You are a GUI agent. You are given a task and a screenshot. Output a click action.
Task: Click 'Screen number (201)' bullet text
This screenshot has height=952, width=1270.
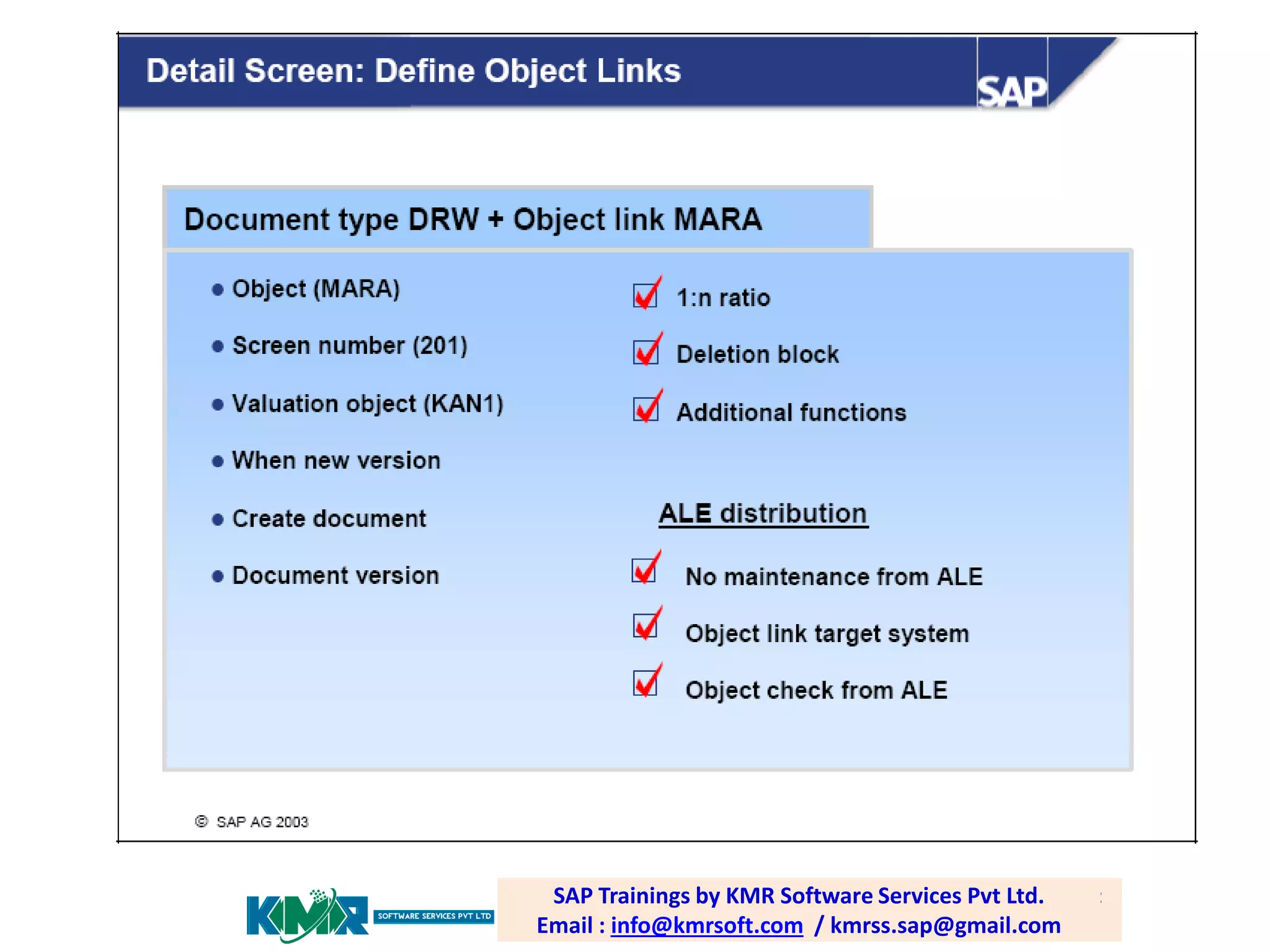pos(350,346)
